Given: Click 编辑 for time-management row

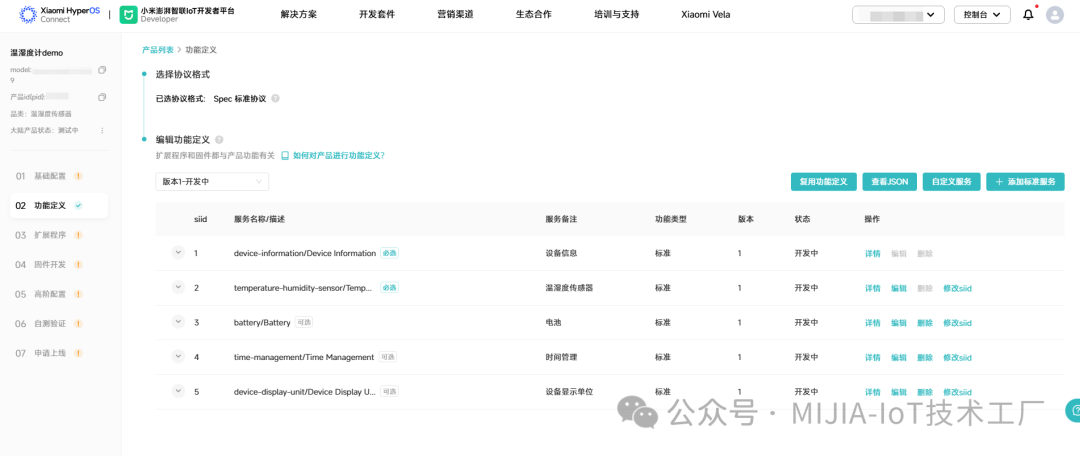Looking at the screenshot, I should (899, 357).
